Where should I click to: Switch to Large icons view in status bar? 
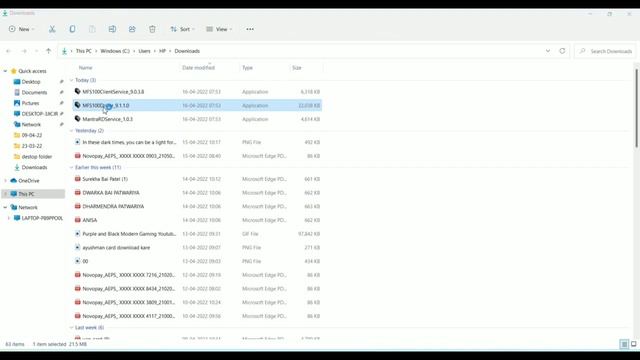633,344
